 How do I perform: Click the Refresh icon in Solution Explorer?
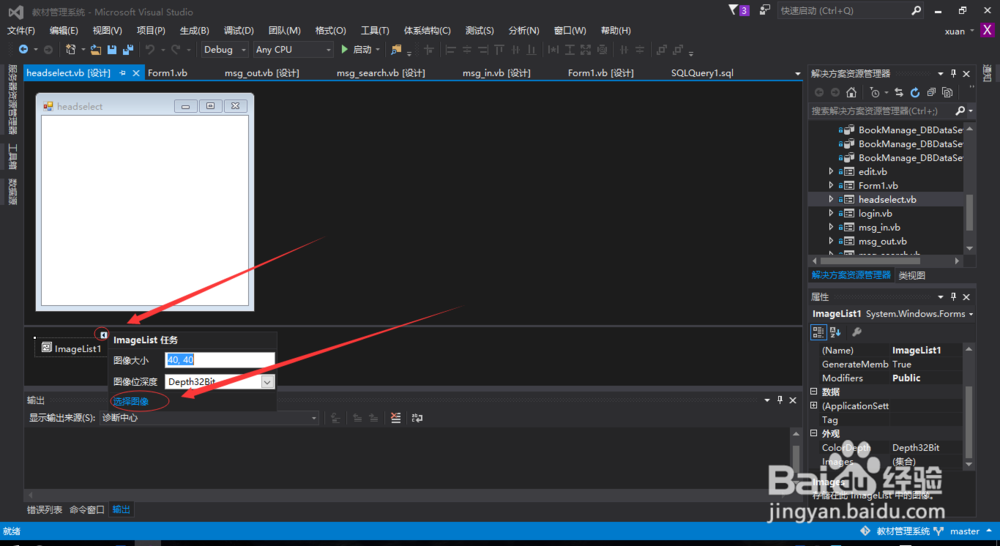(915, 92)
